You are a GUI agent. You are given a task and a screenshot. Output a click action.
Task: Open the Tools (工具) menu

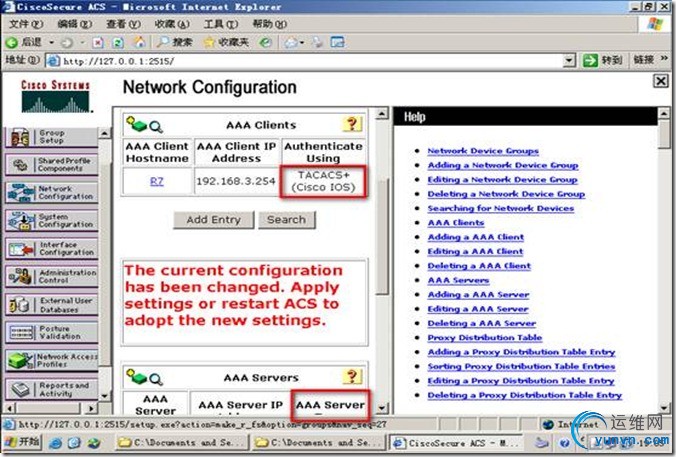pos(220,24)
